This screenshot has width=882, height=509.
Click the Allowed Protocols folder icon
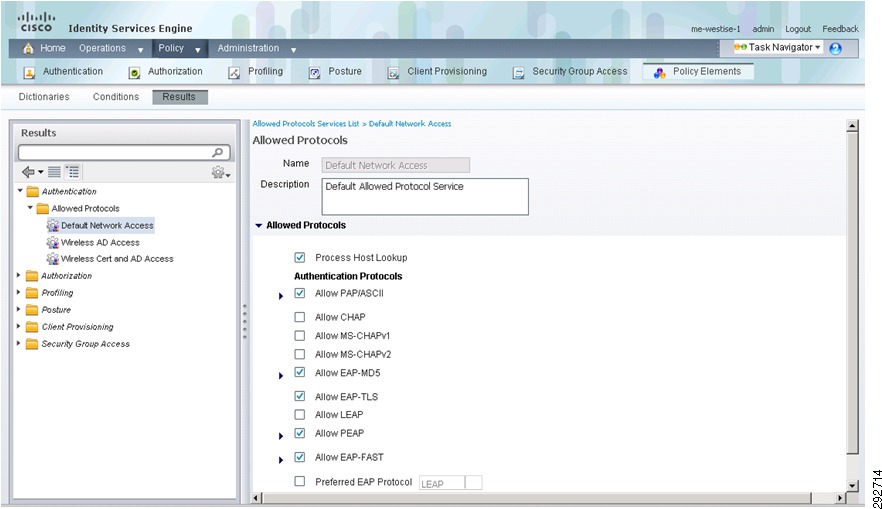43,209
